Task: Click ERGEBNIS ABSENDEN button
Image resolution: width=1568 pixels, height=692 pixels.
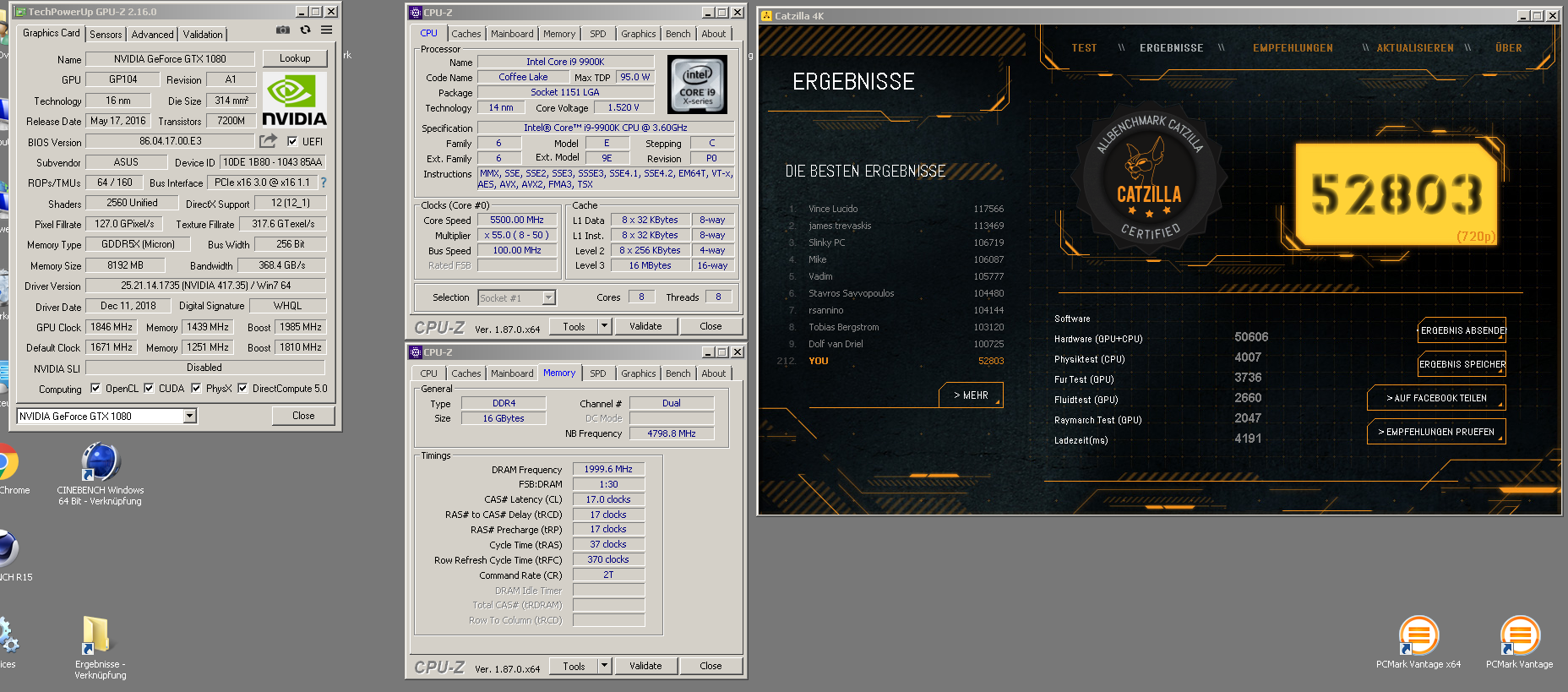Action: 1462,330
